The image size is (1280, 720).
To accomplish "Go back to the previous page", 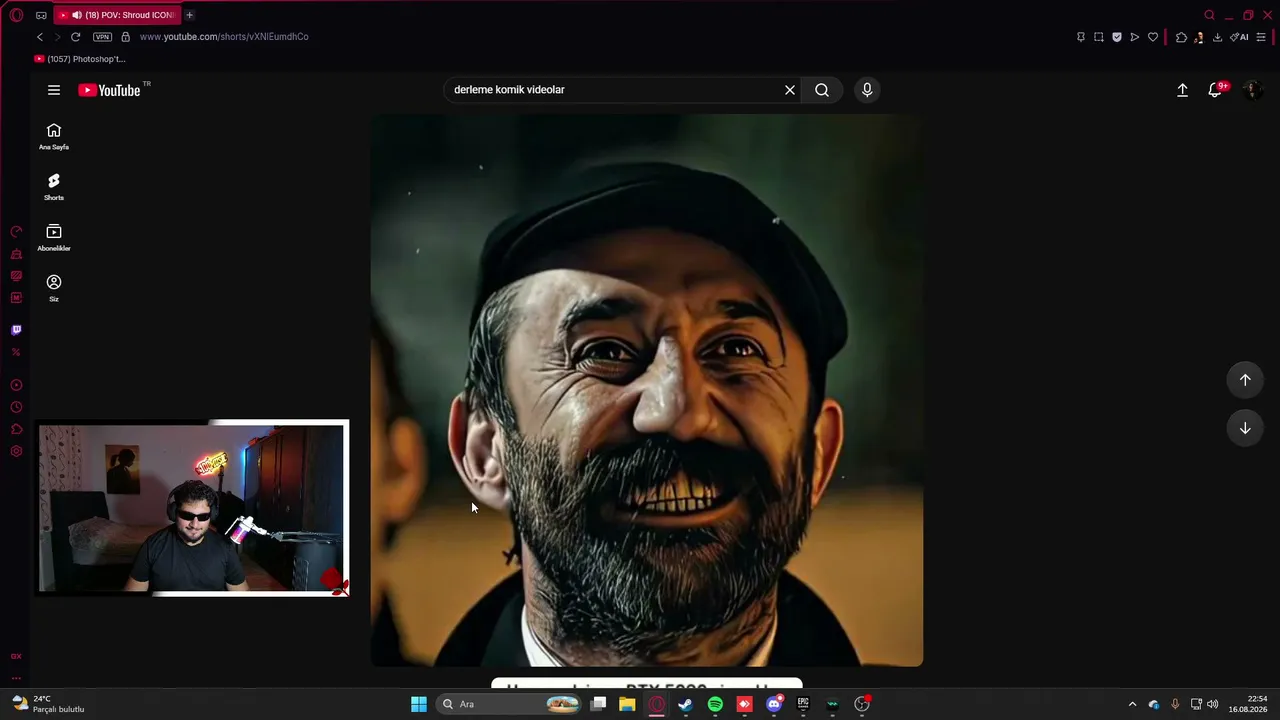I will (x=40, y=37).
